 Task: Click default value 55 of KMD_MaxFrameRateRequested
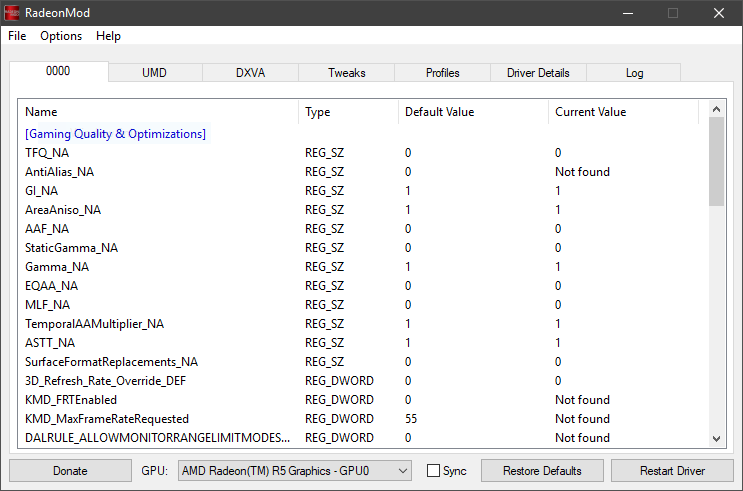tap(411, 418)
